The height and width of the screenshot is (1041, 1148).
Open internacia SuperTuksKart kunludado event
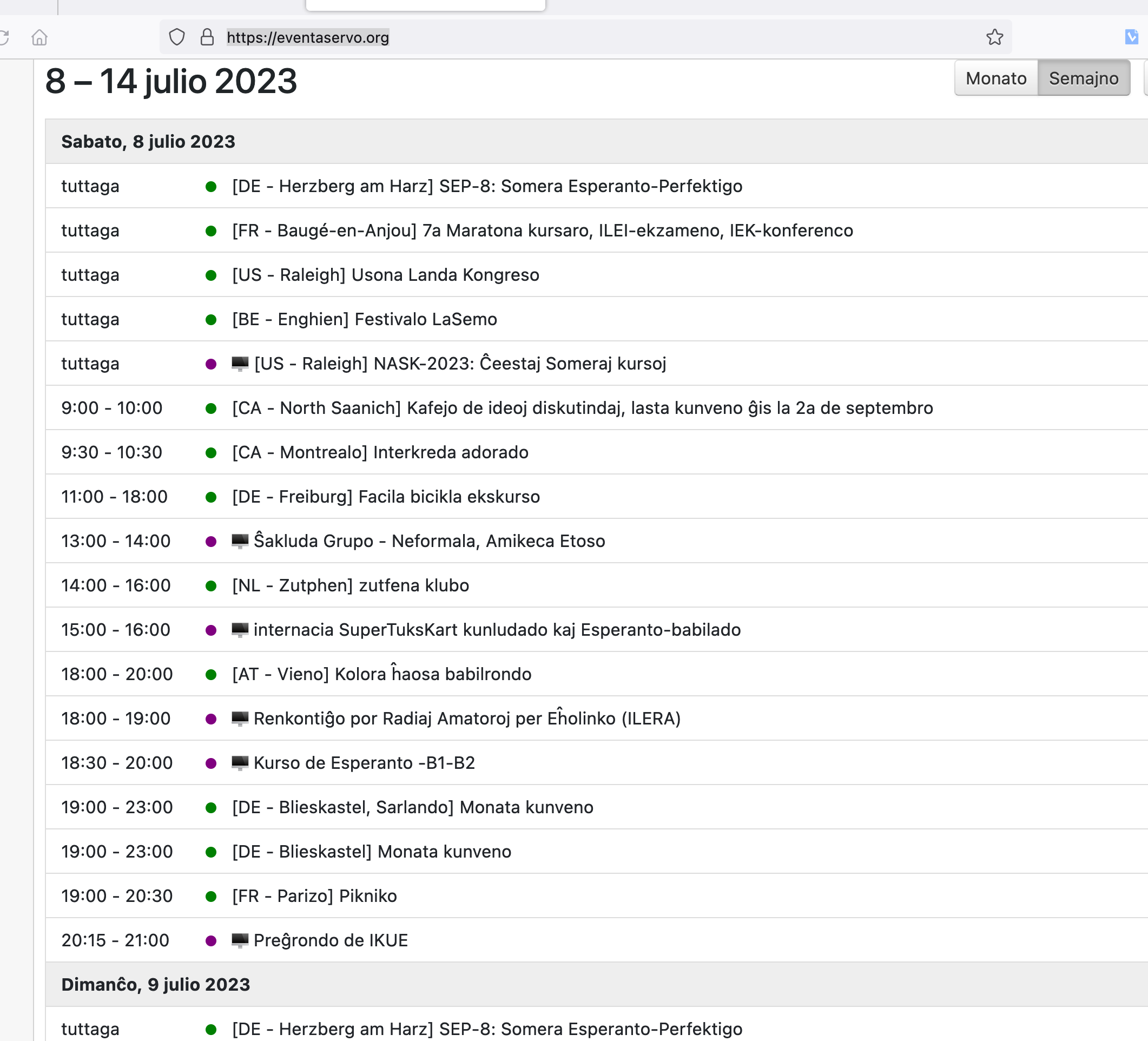point(497,630)
